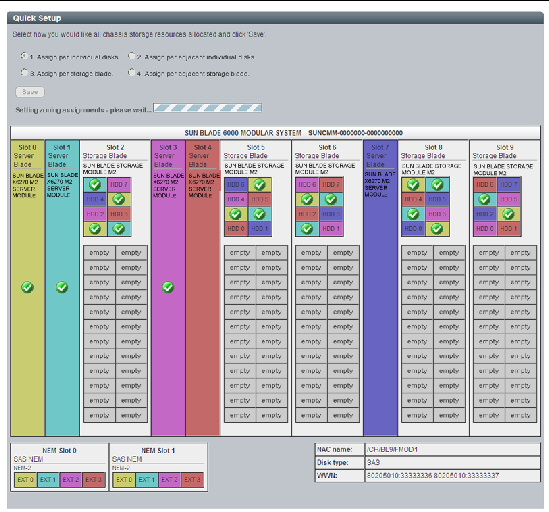Viewport: 549px width, 512px height.
Task: Click the NAC name value field
Action: 452,449
